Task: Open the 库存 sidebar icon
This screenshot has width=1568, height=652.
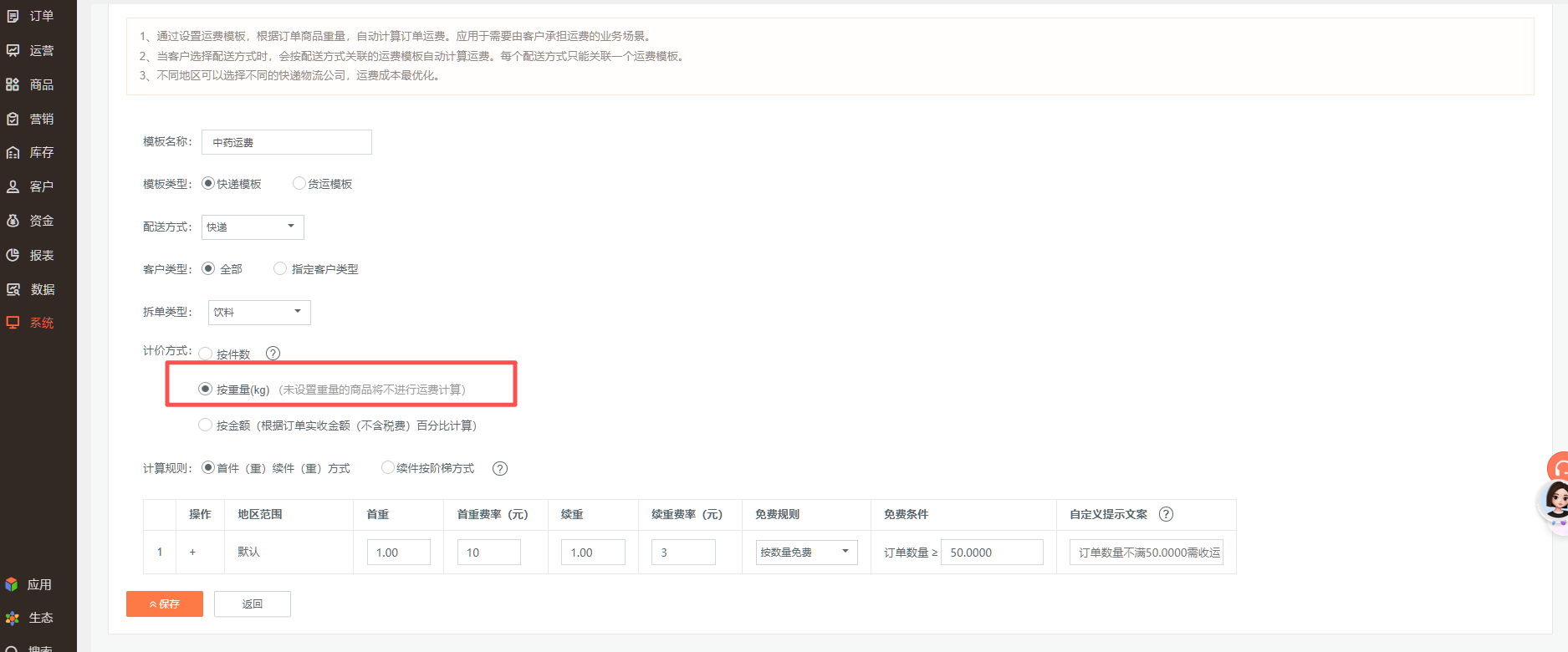Action: [x=13, y=152]
